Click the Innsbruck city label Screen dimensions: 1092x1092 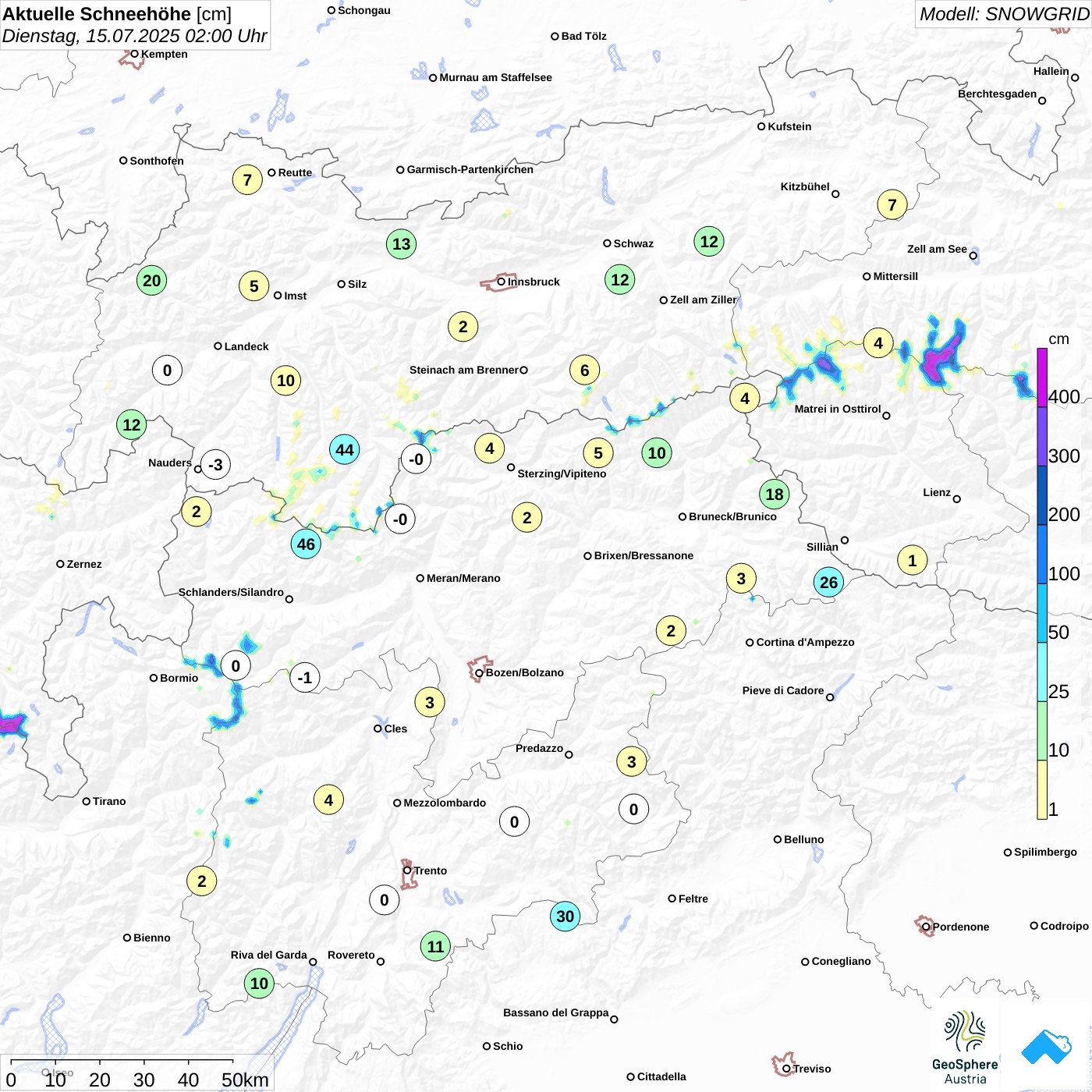point(534,282)
